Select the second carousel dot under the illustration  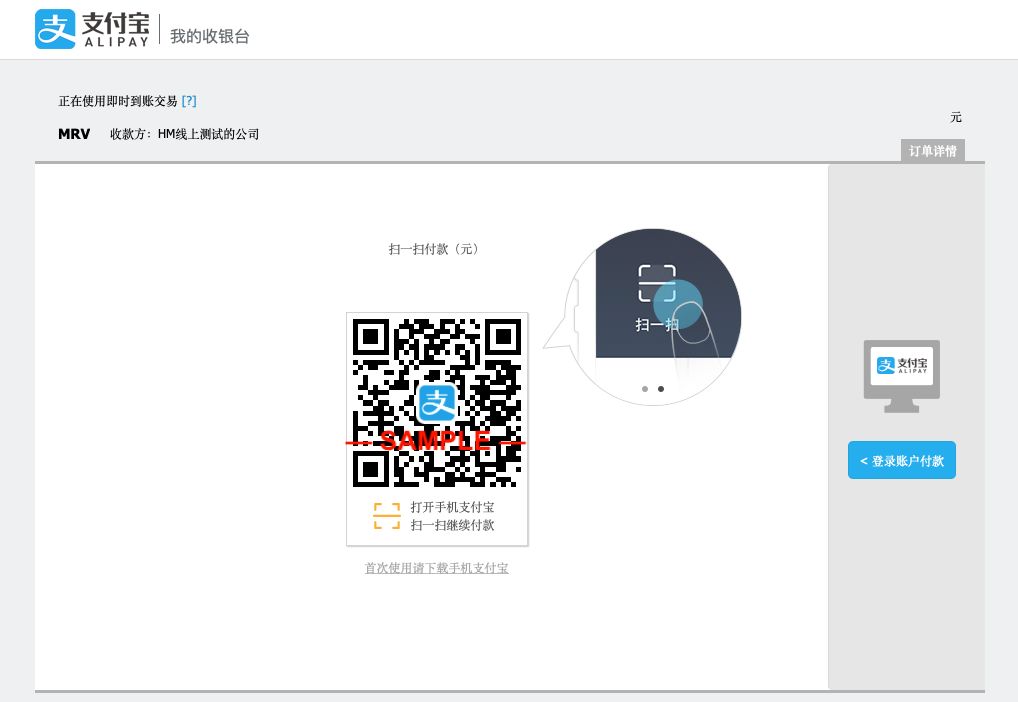pos(661,390)
